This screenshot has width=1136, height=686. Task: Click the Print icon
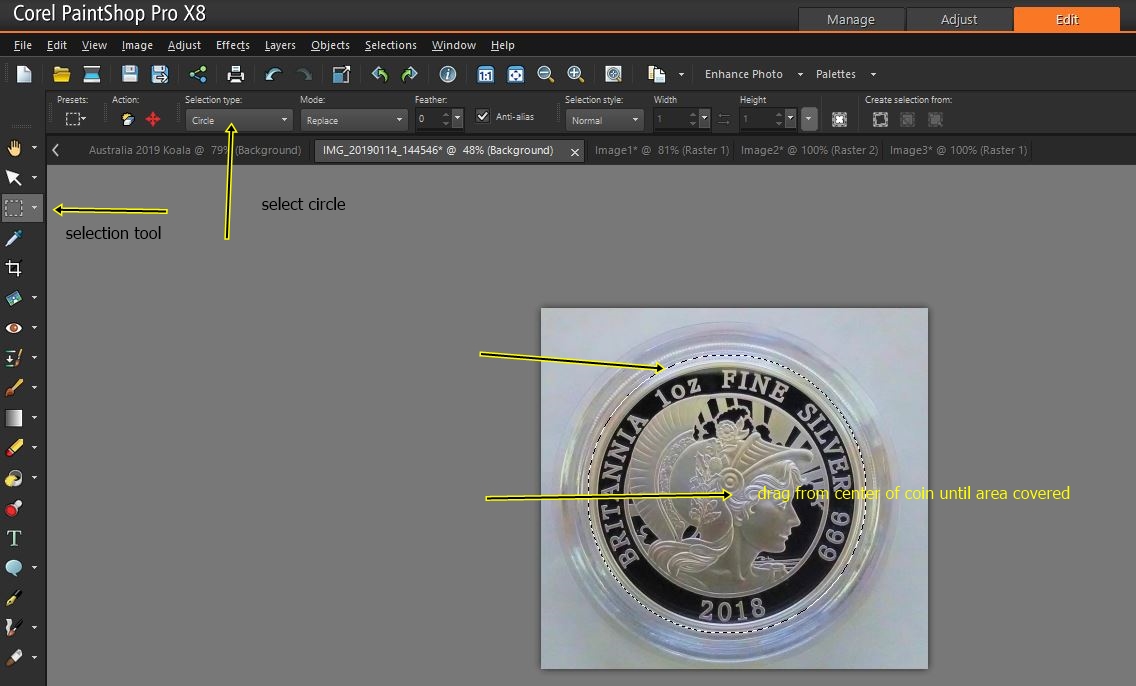point(235,74)
